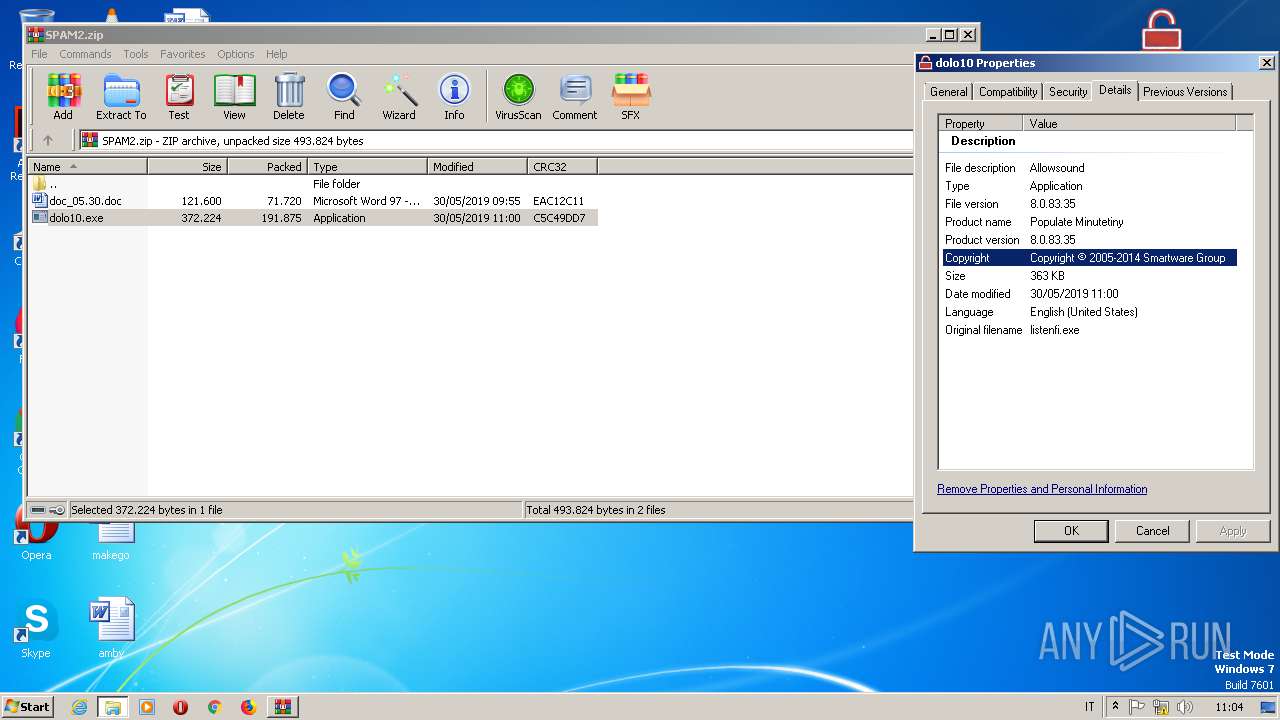Click Remove Properties and Personal Information link

click(x=1042, y=489)
